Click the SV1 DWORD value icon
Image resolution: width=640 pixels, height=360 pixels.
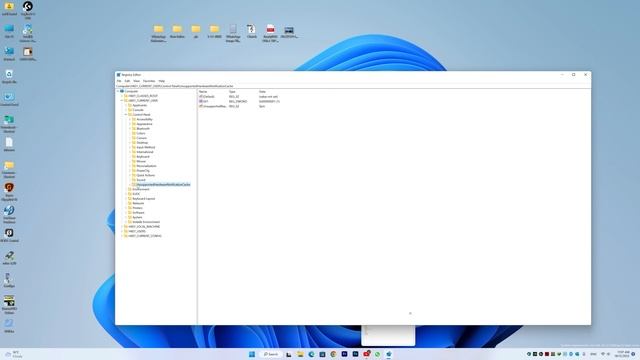pyautogui.click(x=201, y=101)
